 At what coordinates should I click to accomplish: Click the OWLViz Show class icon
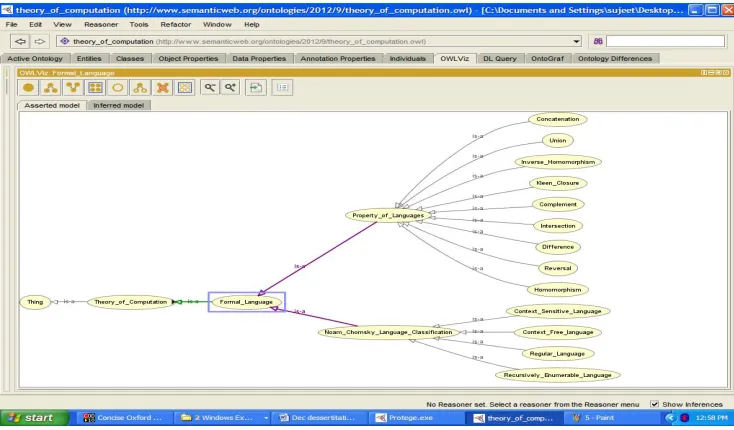(x=29, y=87)
